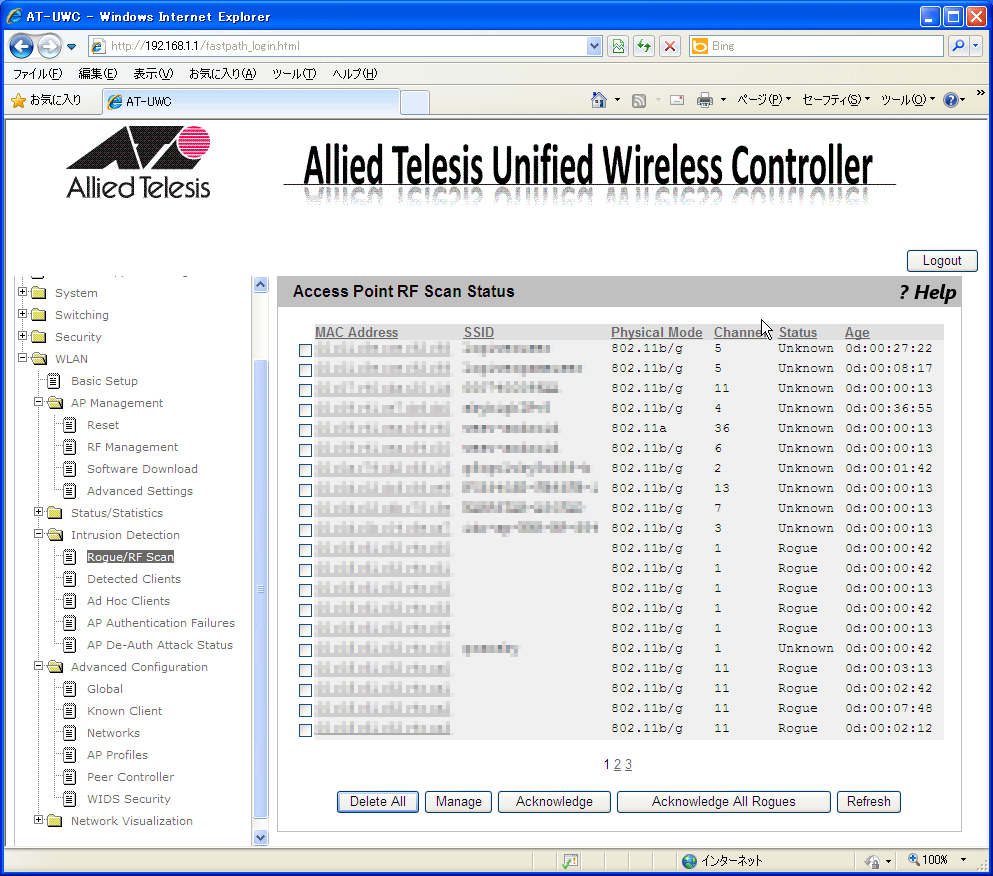Open the ファイル(F) menu
This screenshot has width=993, height=876.
38,74
